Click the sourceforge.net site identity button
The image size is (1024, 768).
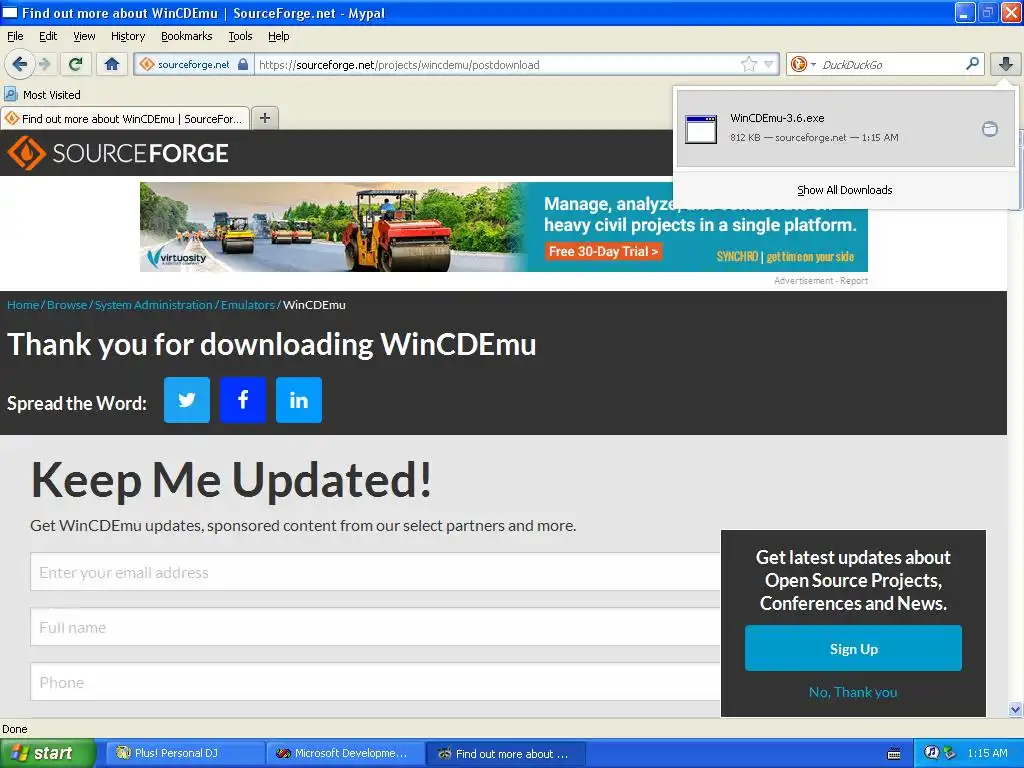[x=193, y=64]
